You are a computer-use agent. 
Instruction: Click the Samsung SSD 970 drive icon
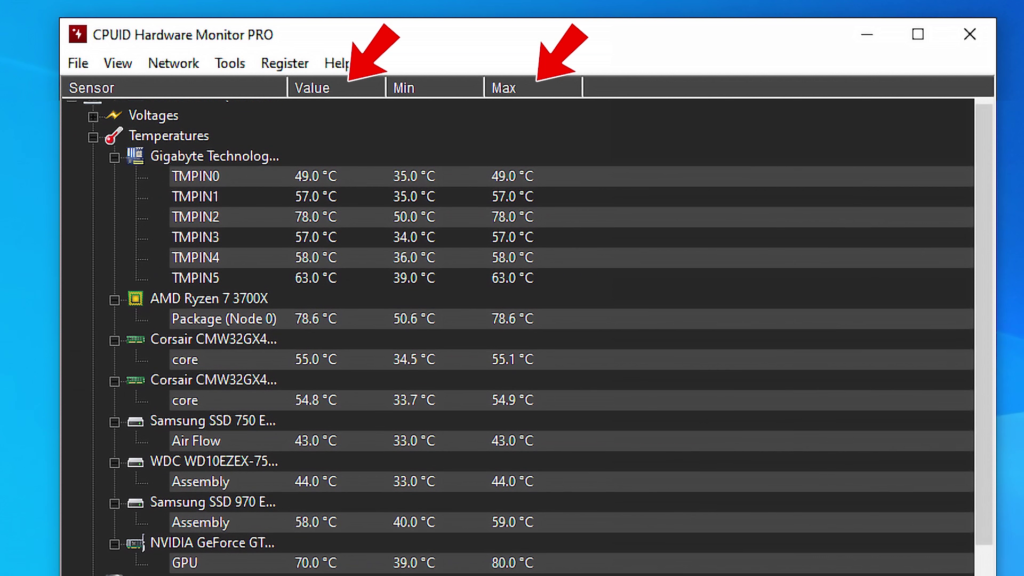[135, 503]
